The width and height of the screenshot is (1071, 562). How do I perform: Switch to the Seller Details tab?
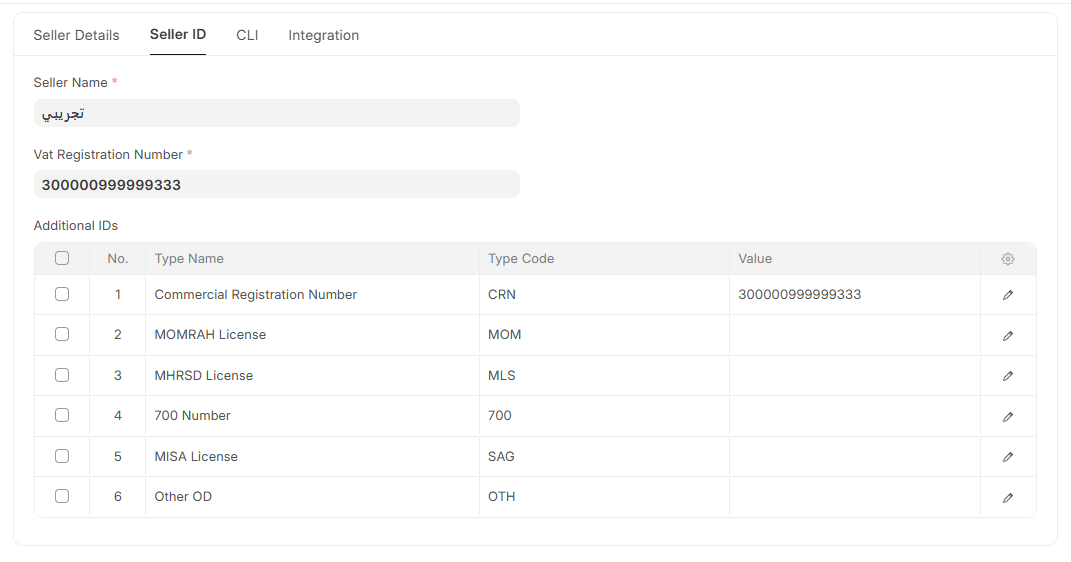76,35
